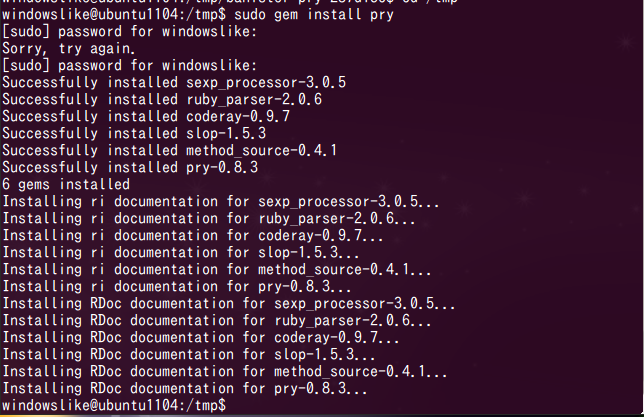Click ri documentation line for slop-1.5.3
This screenshot has height=417, width=644.
181,253
